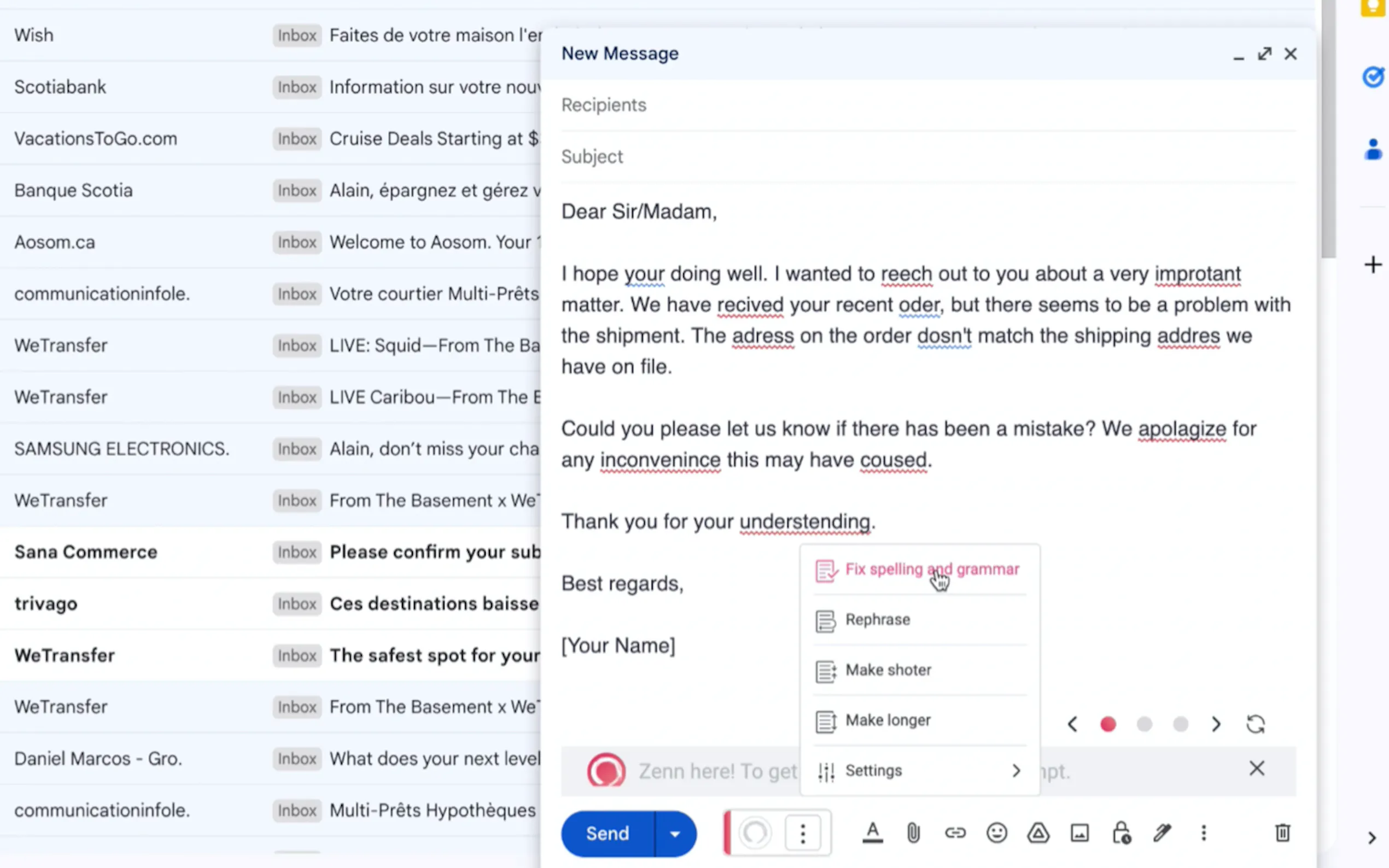
Task: Open formatting options text icon
Action: 872,833
